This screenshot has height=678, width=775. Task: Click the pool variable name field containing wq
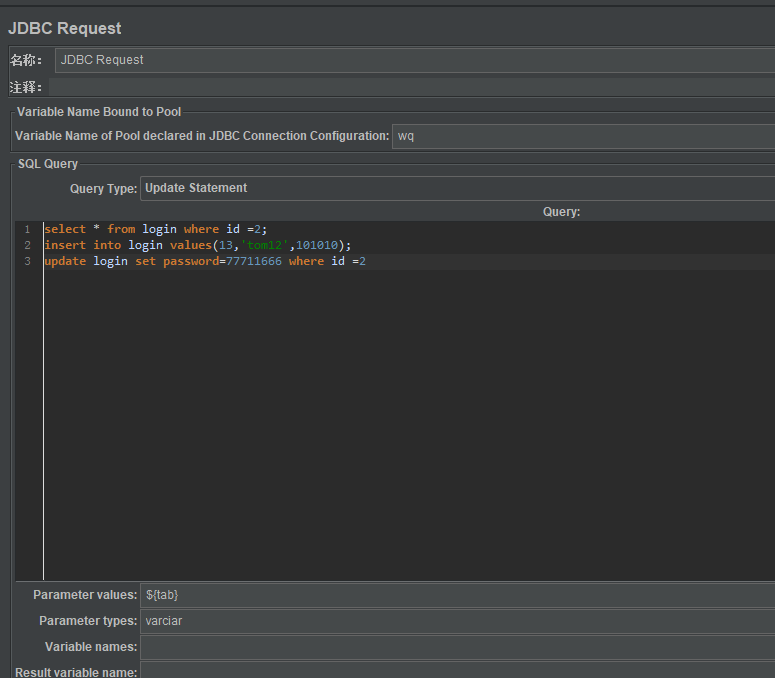pos(584,136)
